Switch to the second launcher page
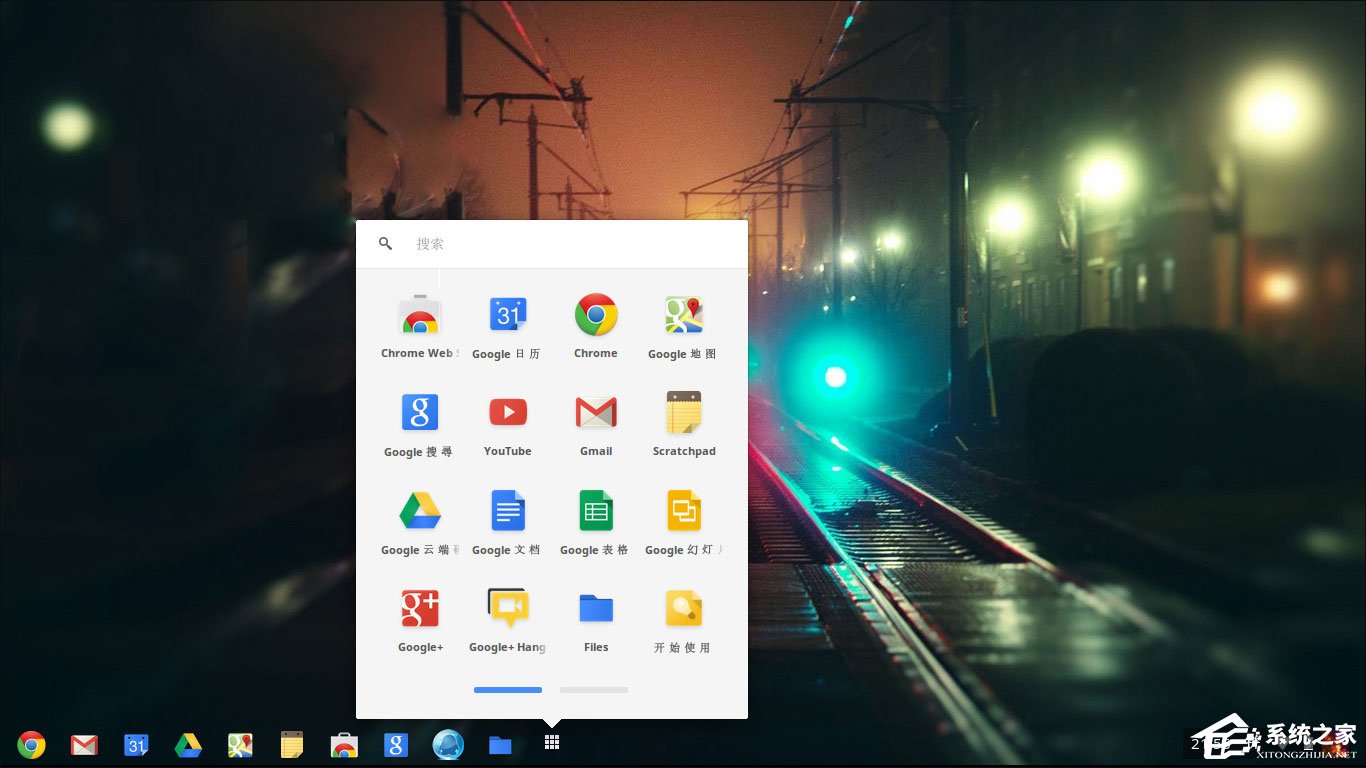1366x768 pixels. pos(593,689)
